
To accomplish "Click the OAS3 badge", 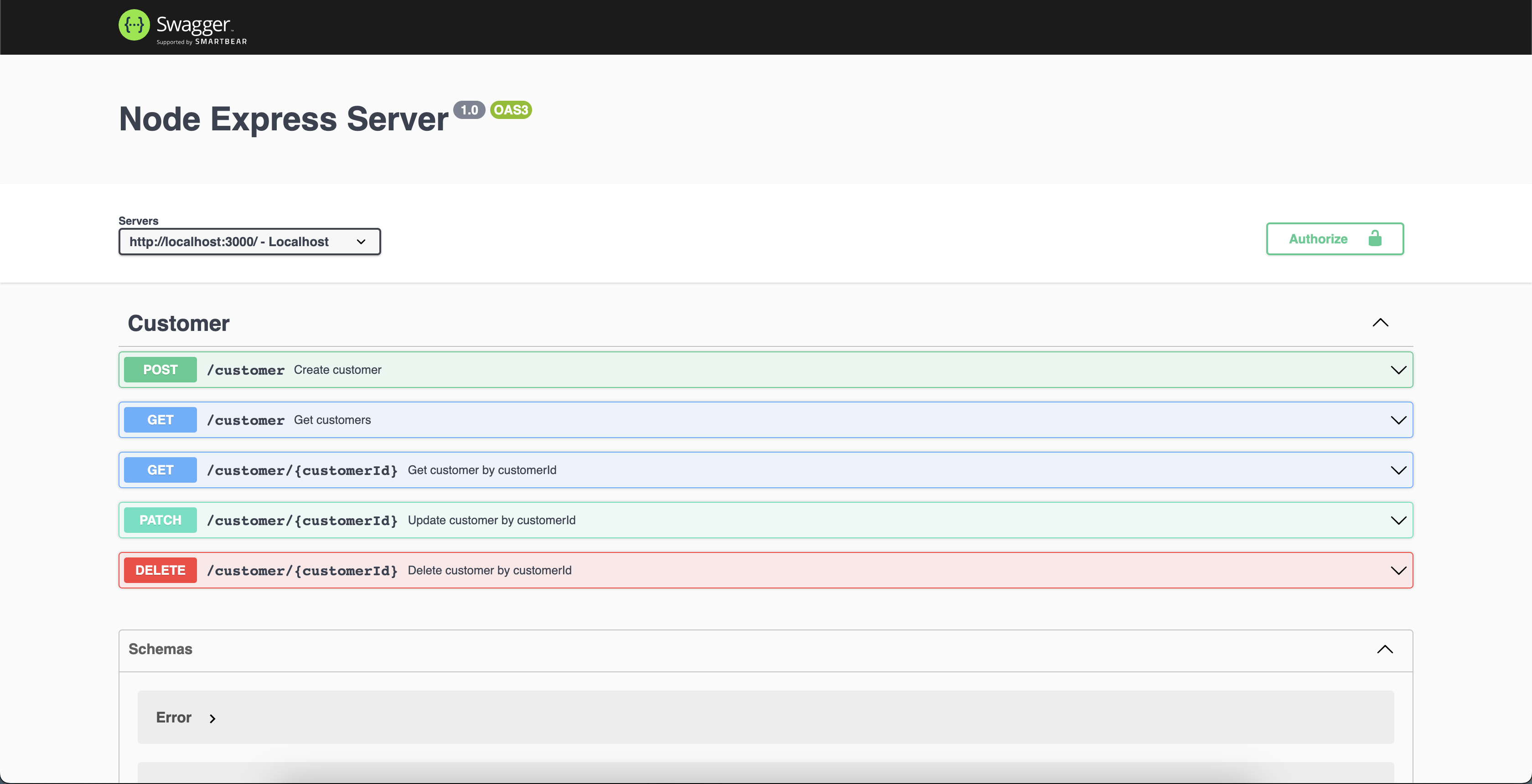I will click(511, 110).
